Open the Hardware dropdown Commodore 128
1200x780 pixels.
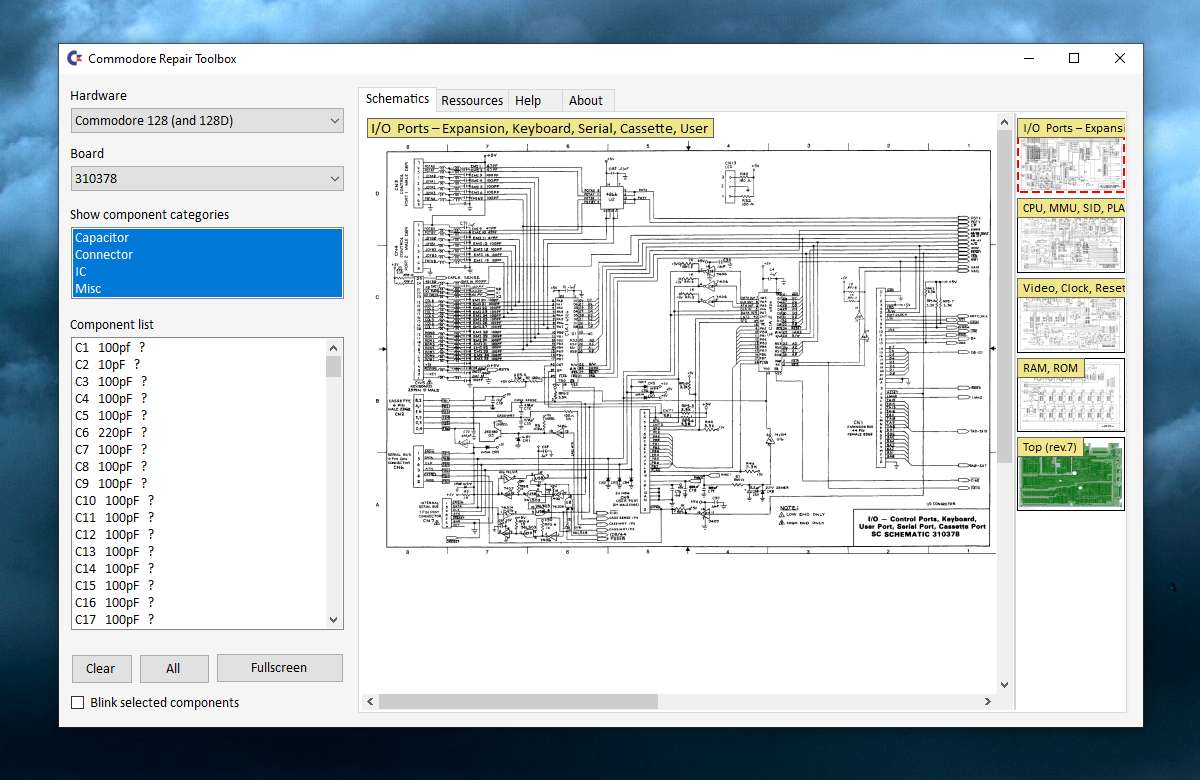coord(207,121)
